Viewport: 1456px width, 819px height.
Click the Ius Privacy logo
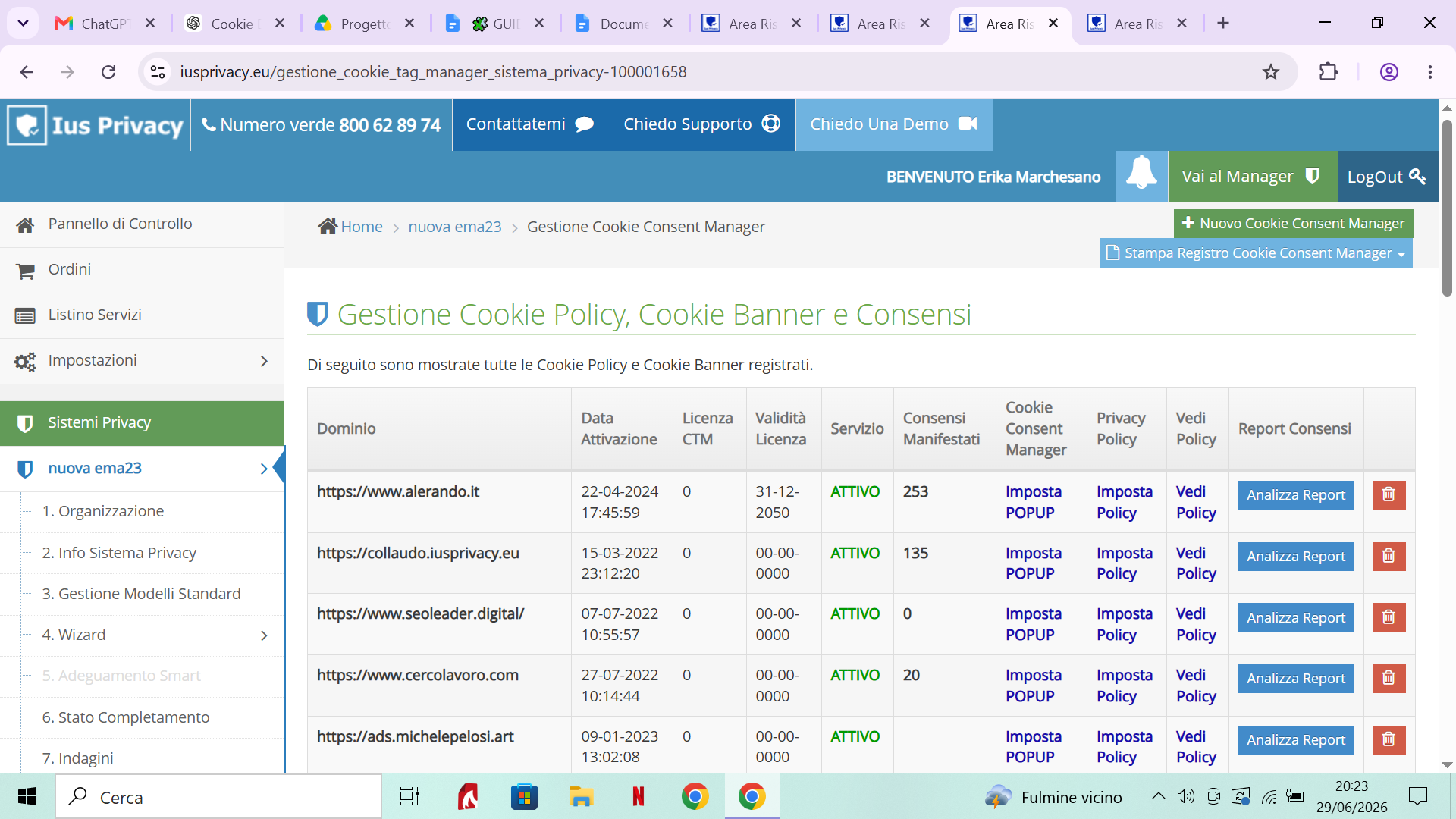[x=96, y=125]
